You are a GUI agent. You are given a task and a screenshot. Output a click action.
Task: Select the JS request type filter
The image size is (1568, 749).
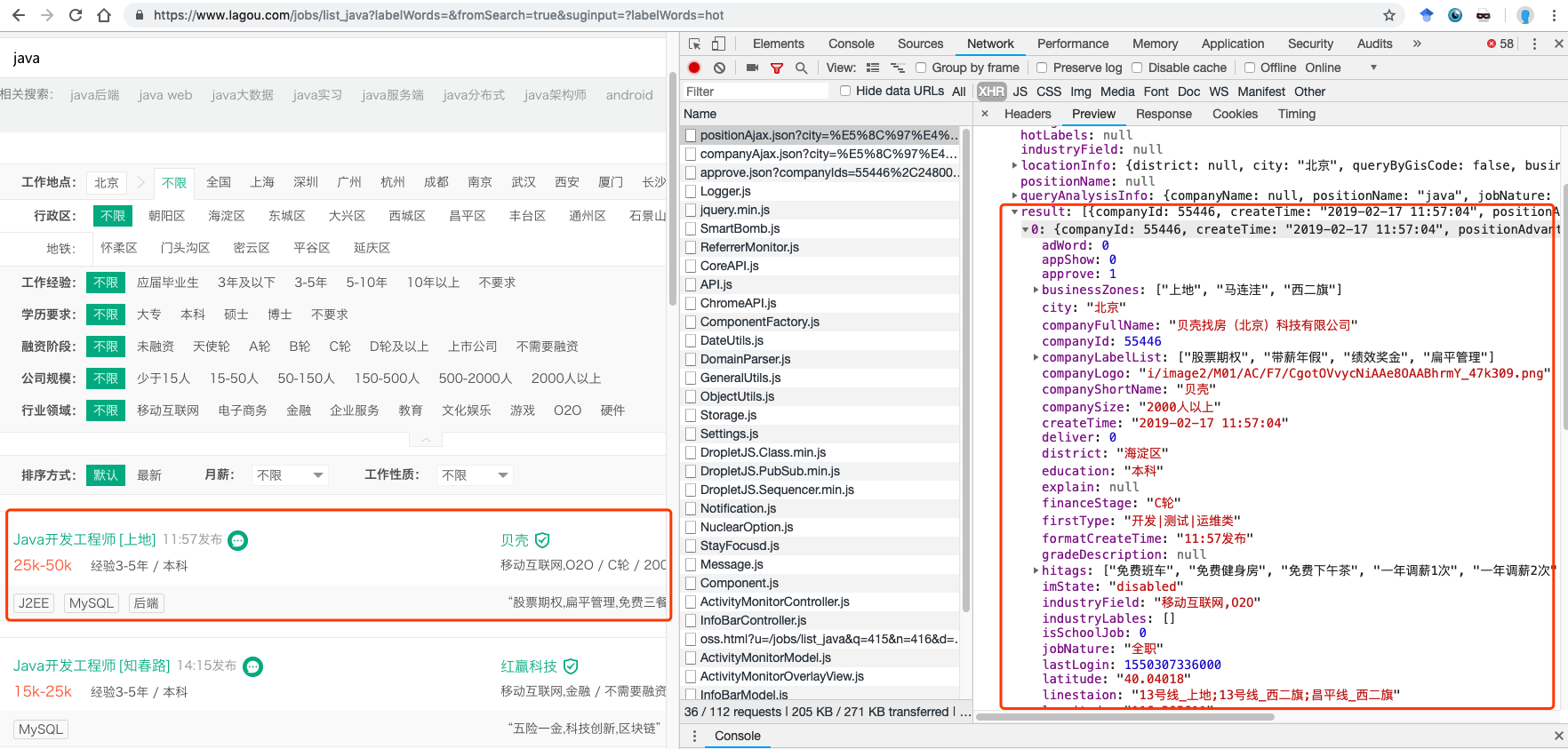tap(1020, 92)
